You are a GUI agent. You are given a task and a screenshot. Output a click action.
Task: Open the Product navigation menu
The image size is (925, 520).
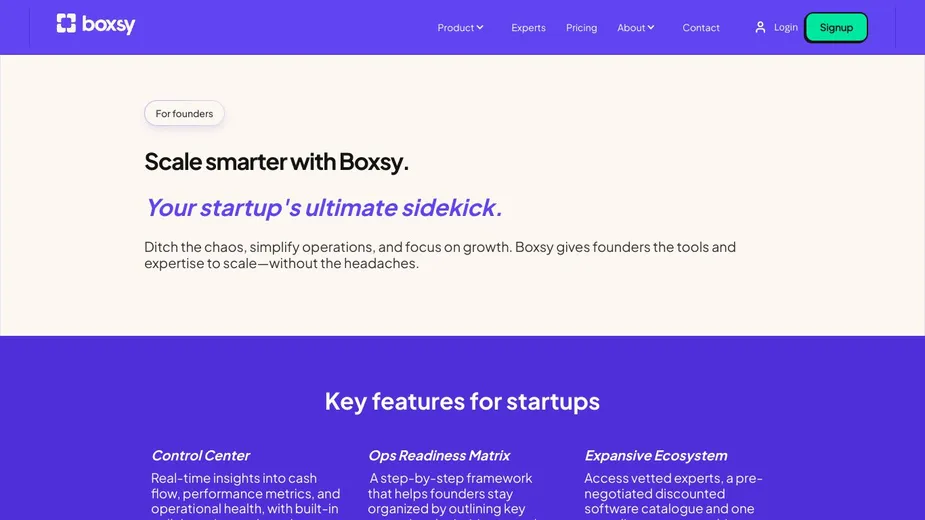[x=455, y=28]
